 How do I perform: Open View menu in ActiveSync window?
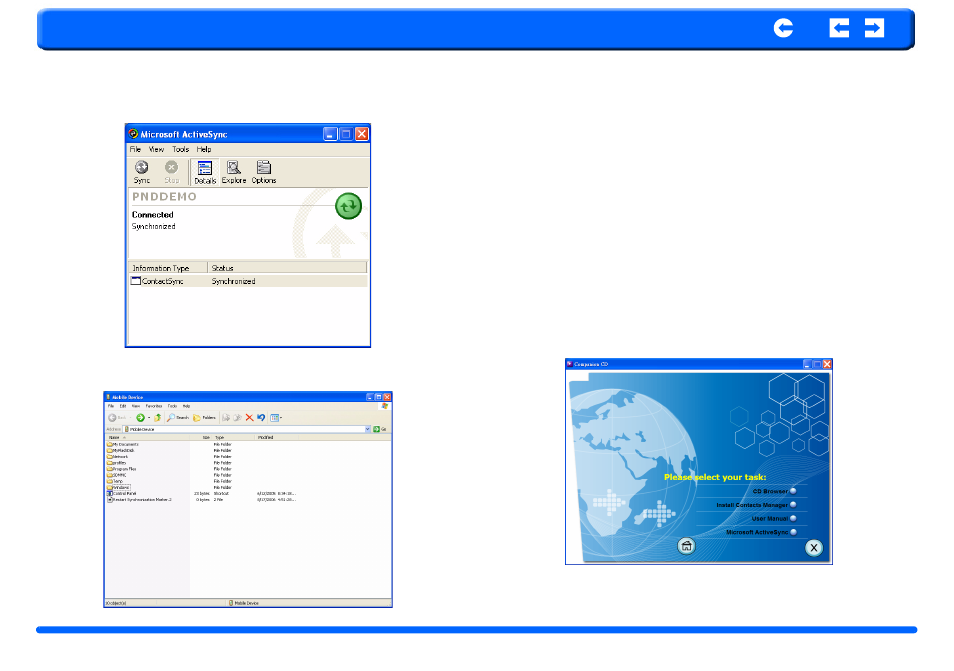(156, 149)
